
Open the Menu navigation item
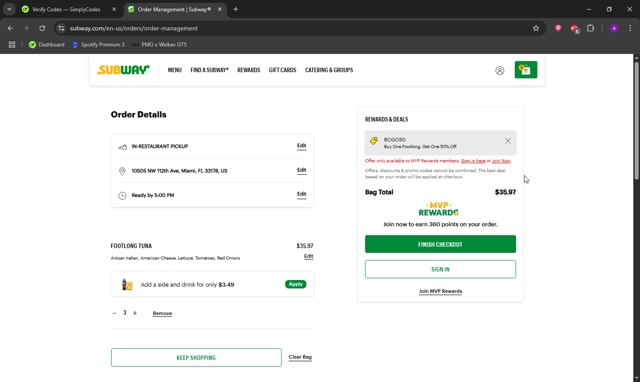(175, 70)
